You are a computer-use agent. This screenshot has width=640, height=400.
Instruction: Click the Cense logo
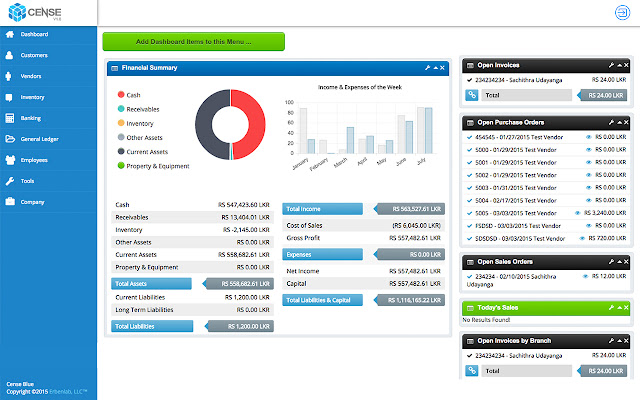[x=35, y=12]
